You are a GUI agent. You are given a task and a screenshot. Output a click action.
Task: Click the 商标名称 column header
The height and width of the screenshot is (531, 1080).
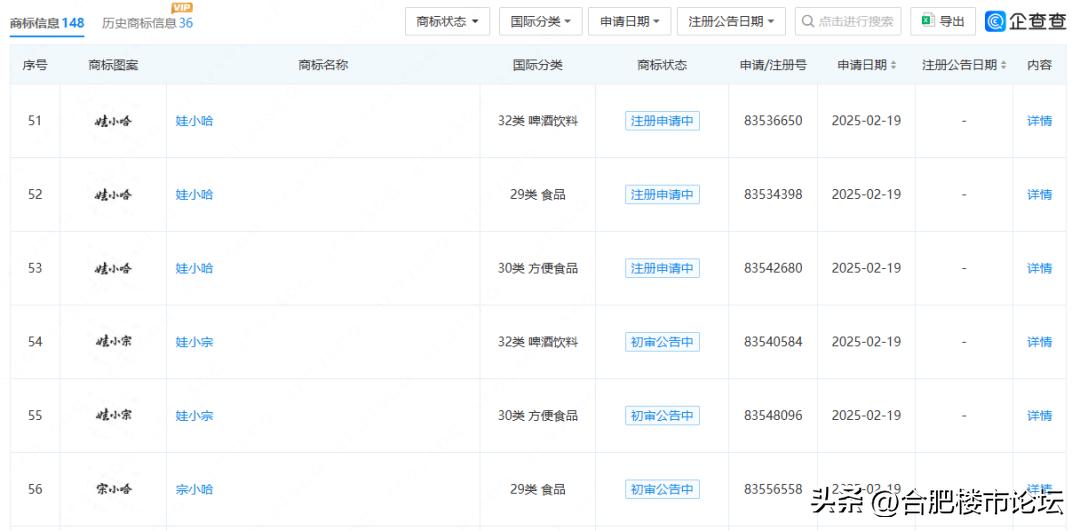pos(323,65)
